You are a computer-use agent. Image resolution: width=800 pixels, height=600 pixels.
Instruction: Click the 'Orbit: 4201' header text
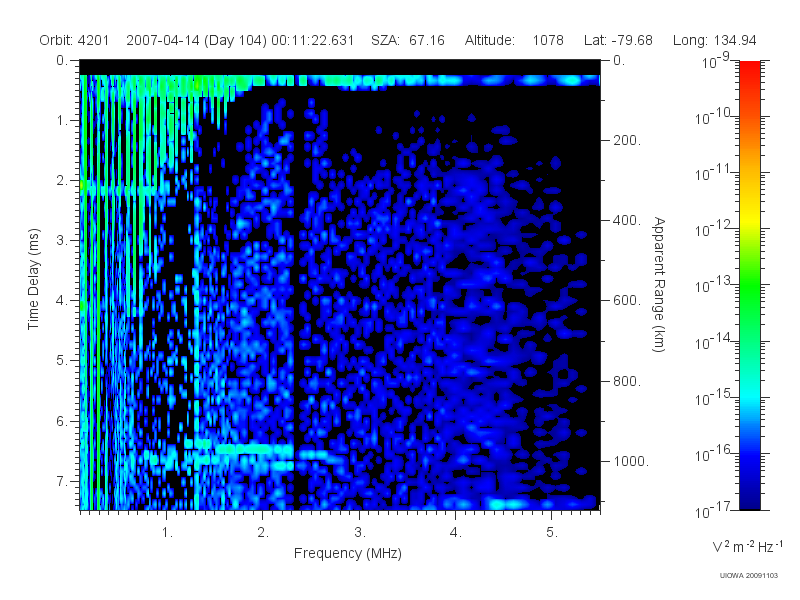tap(74, 40)
